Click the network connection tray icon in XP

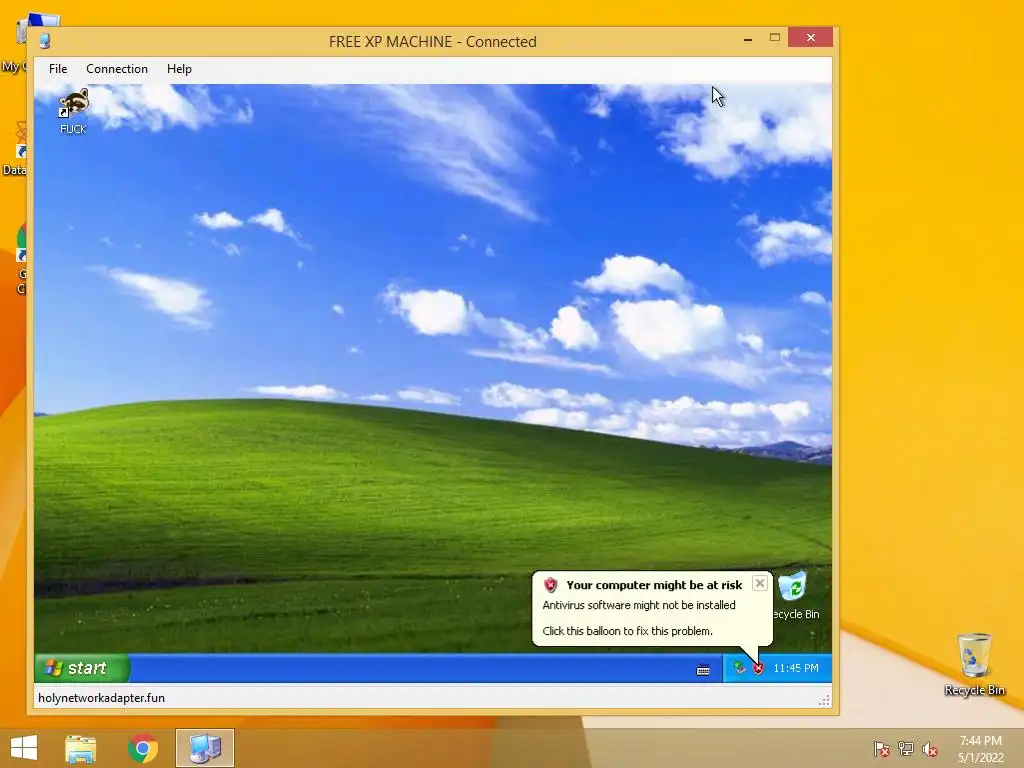739,667
